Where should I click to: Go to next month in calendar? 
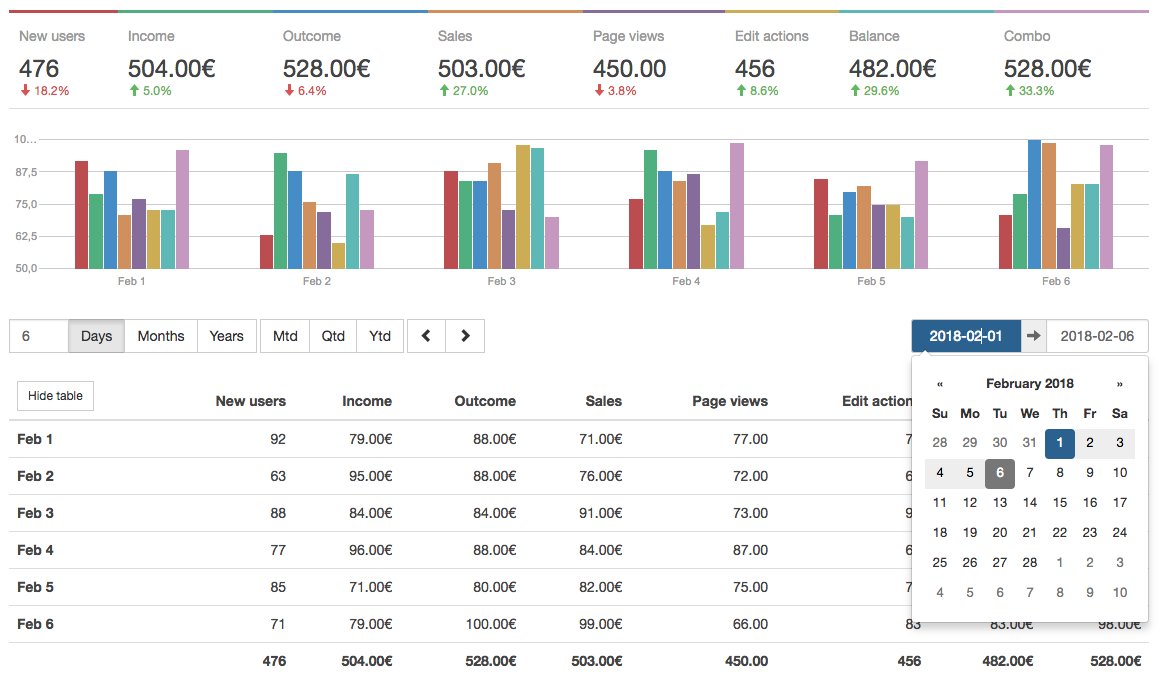1119,384
